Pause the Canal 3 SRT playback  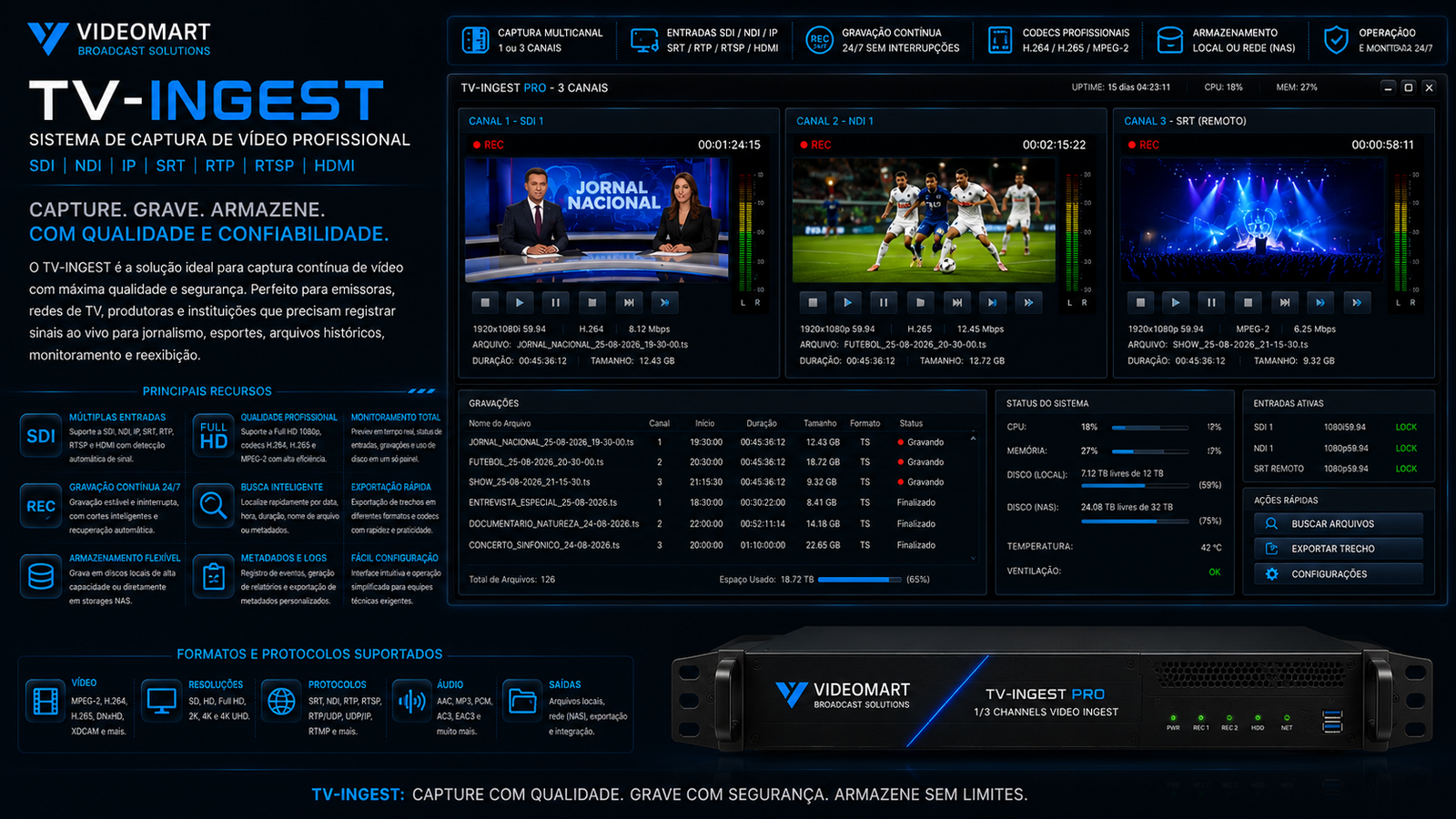tap(1211, 302)
